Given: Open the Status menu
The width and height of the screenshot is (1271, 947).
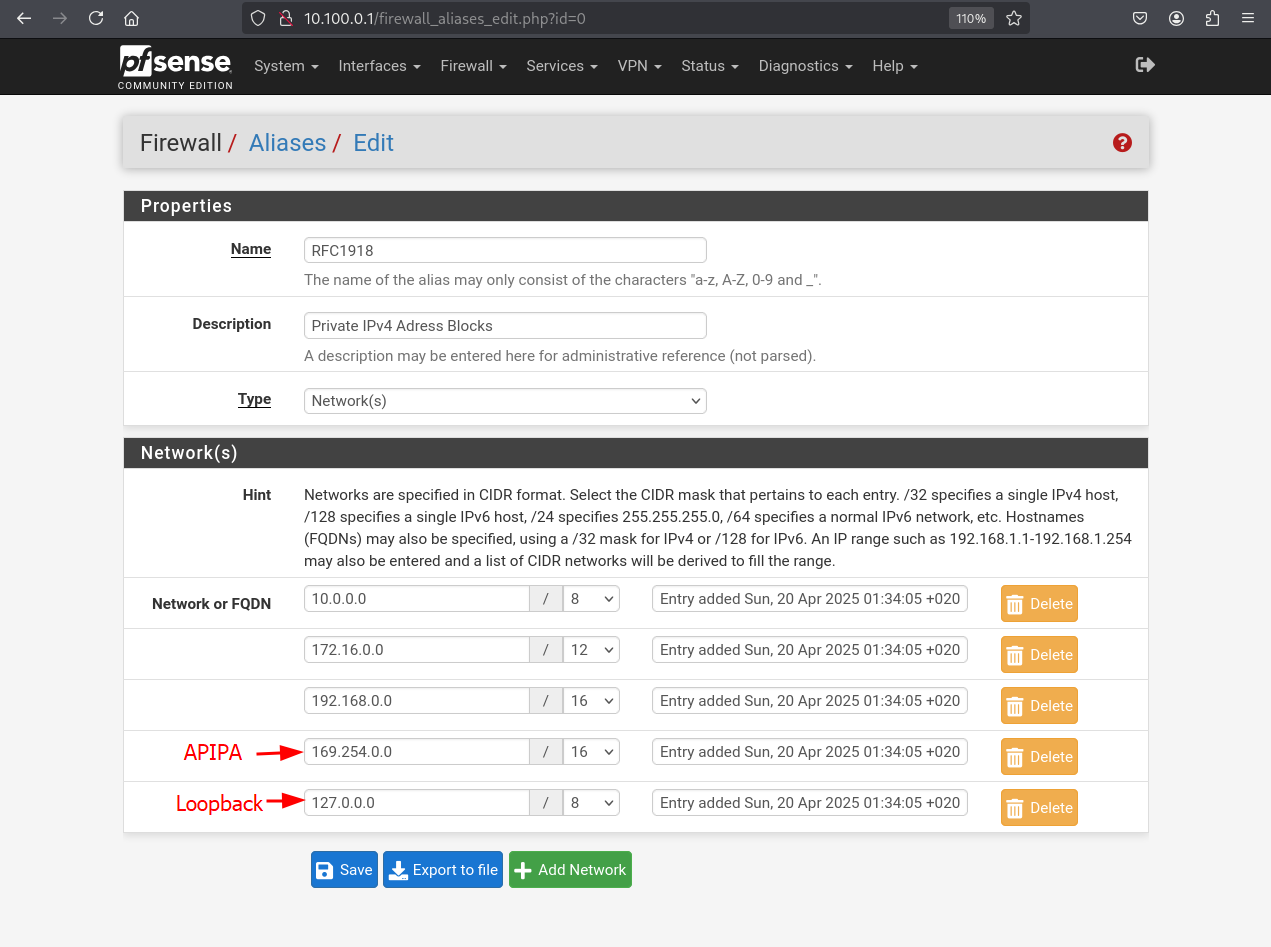Looking at the screenshot, I should [709, 66].
